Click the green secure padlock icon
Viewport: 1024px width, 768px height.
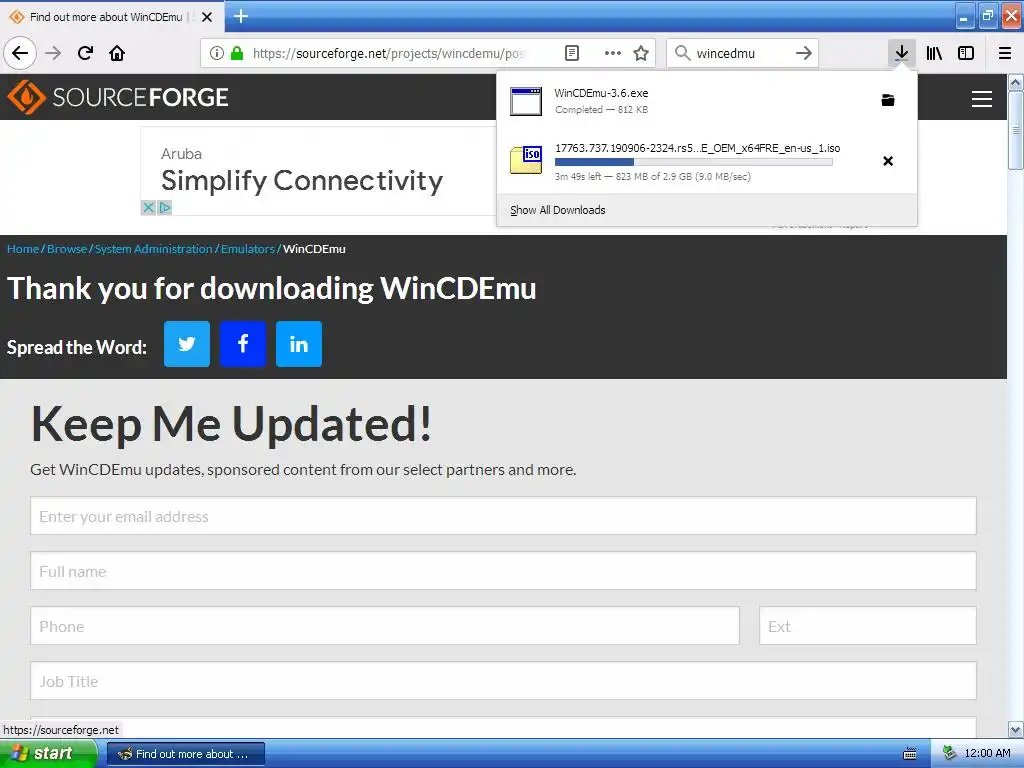[x=237, y=53]
